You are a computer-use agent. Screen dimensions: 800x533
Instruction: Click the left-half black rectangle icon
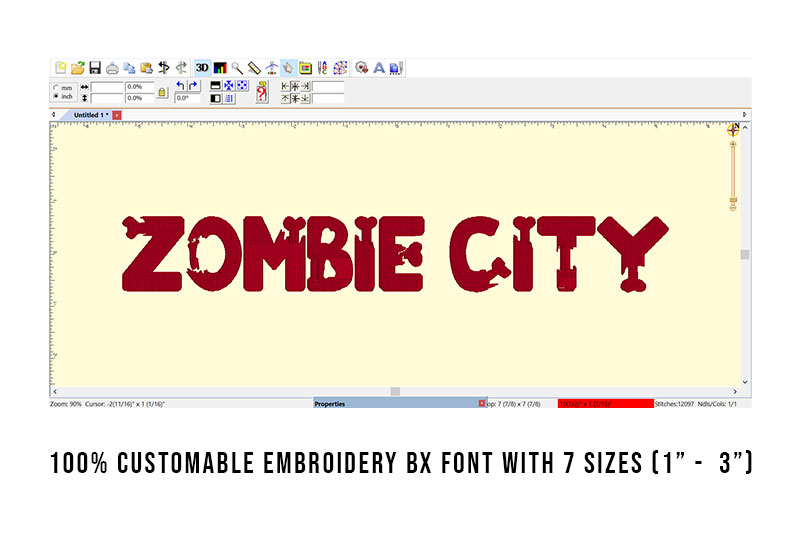click(x=215, y=98)
